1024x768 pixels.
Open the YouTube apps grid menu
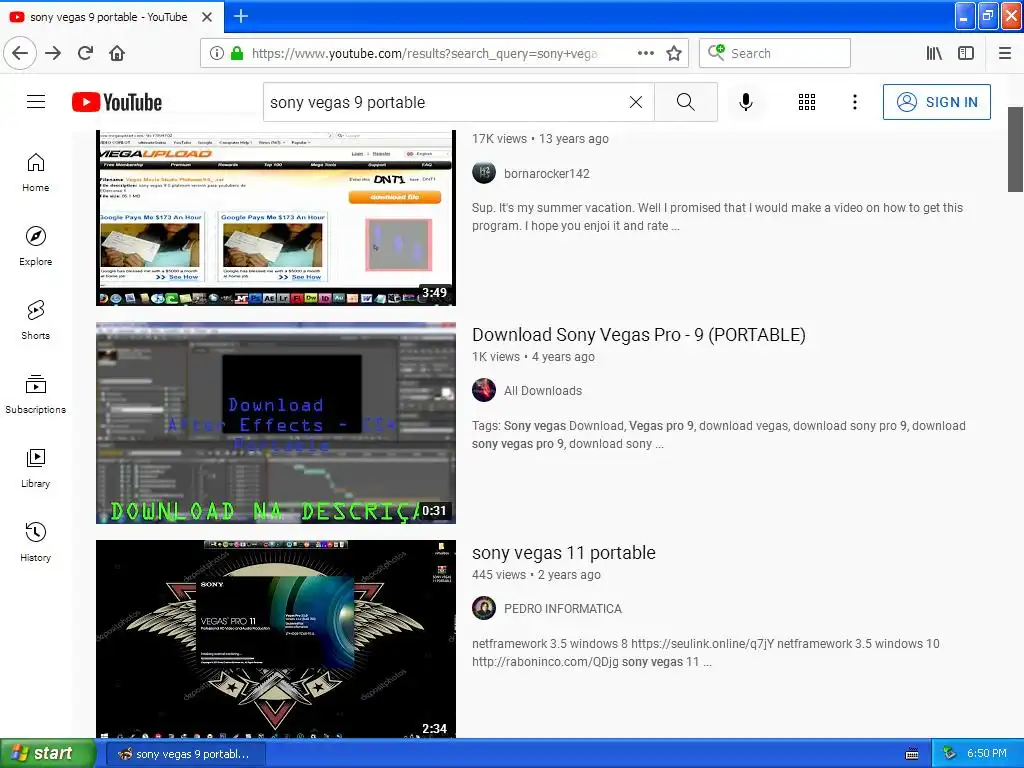coord(807,103)
